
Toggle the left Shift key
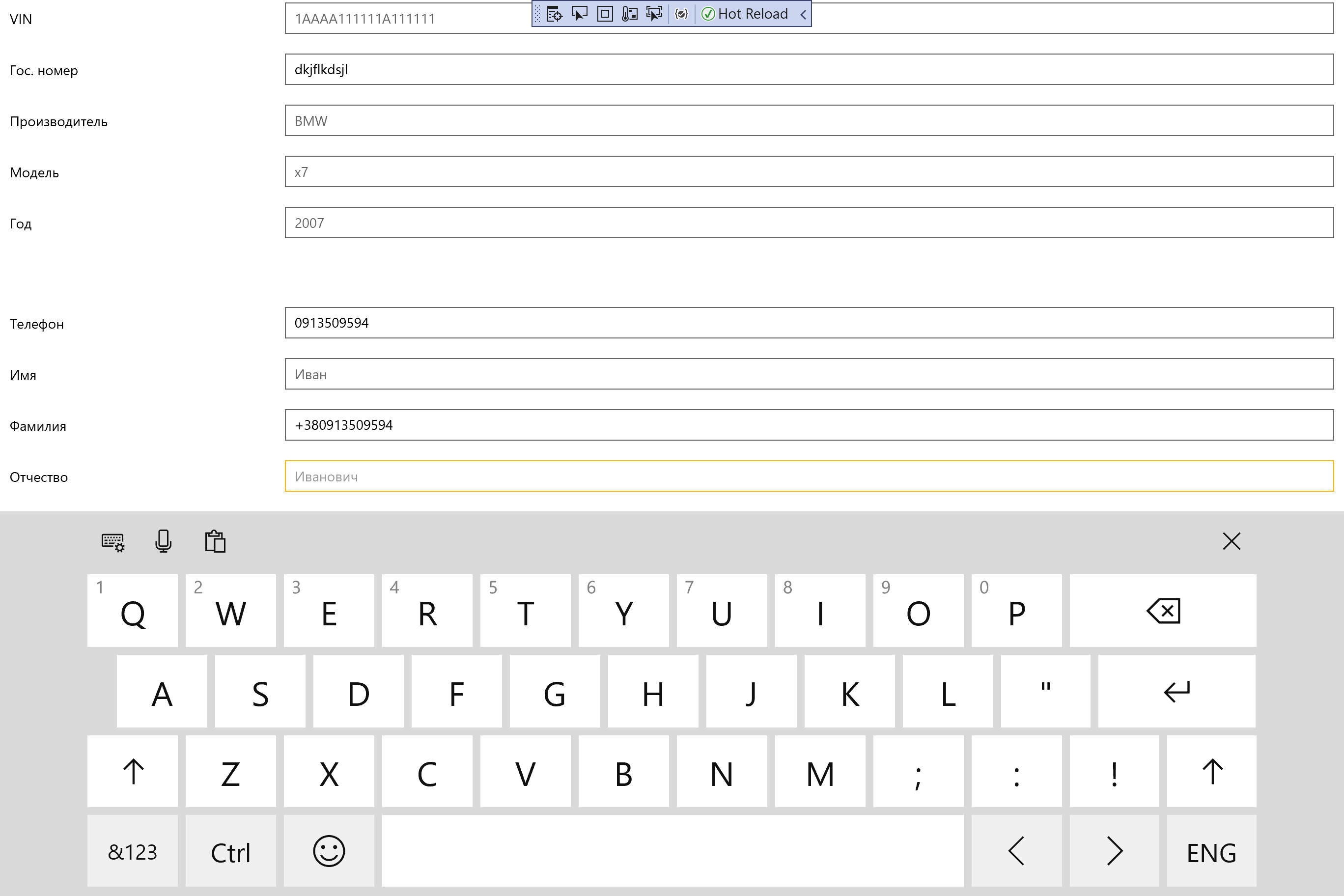133,771
